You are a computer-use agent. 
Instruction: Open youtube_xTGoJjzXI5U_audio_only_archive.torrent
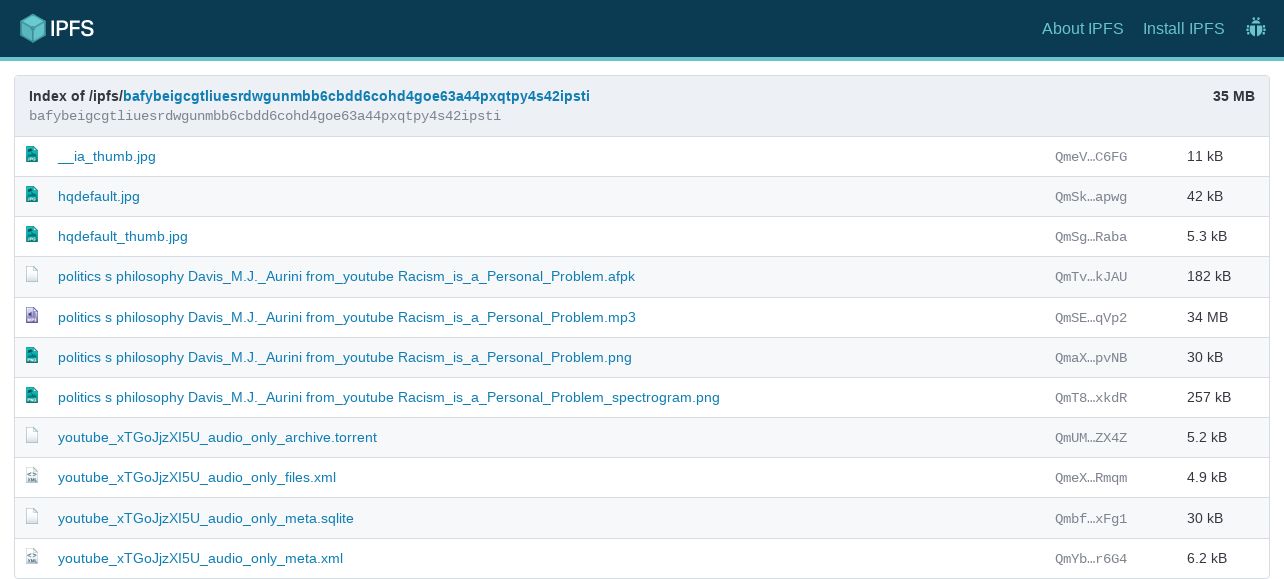click(217, 437)
